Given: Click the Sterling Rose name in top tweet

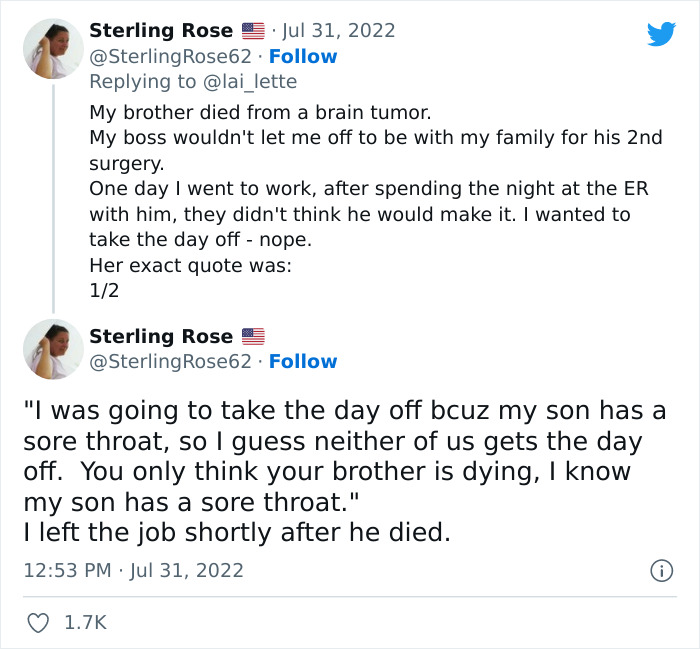Looking at the screenshot, I should click(161, 31).
